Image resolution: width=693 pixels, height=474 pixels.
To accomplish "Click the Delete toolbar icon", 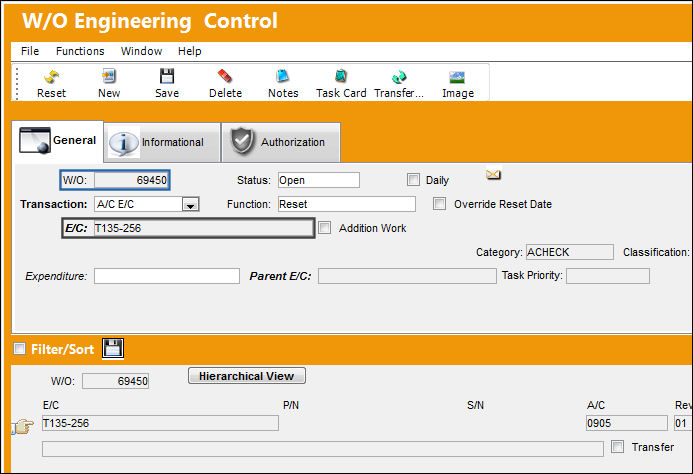I will point(225,76).
